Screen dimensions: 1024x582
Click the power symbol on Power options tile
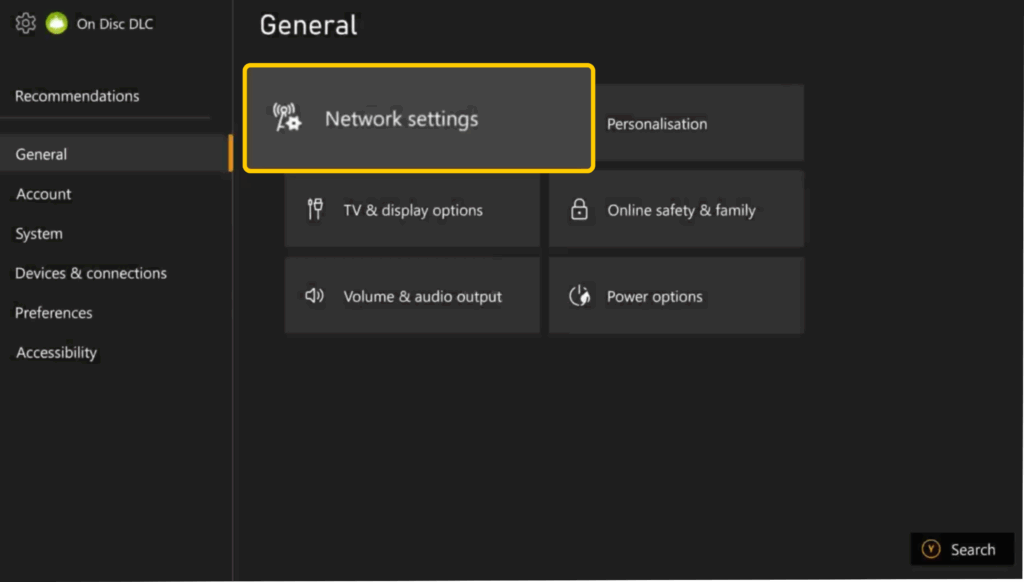[x=579, y=295]
